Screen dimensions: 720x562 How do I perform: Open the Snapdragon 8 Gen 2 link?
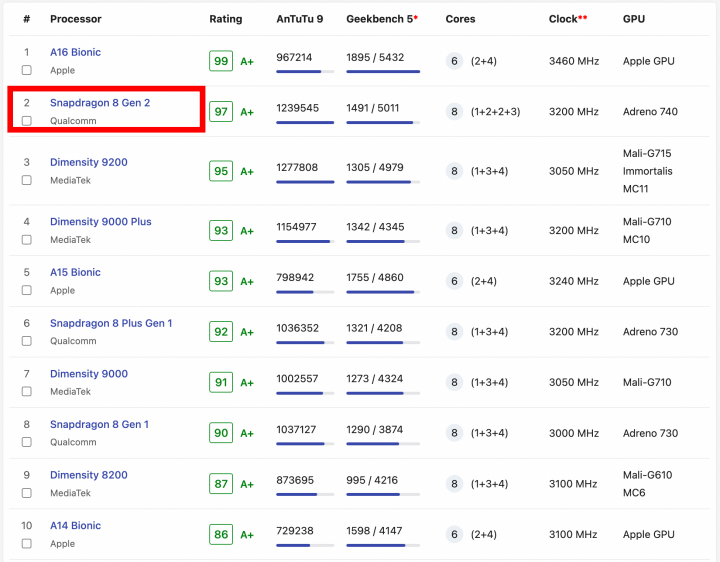[x=100, y=103]
